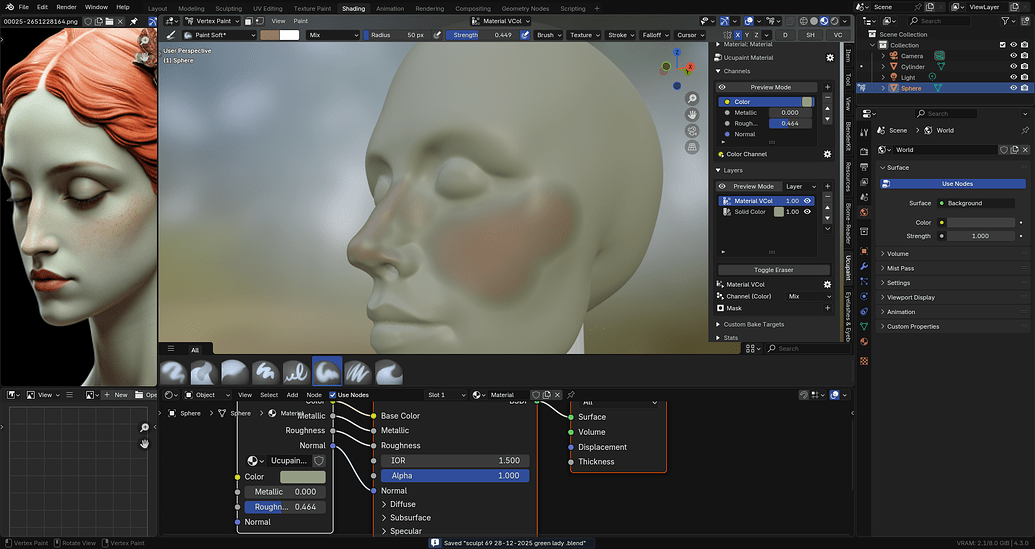Screen dimensions: 1035x549
Task: Open the Ucupaint sidebar tab
Action: [x=848, y=268]
